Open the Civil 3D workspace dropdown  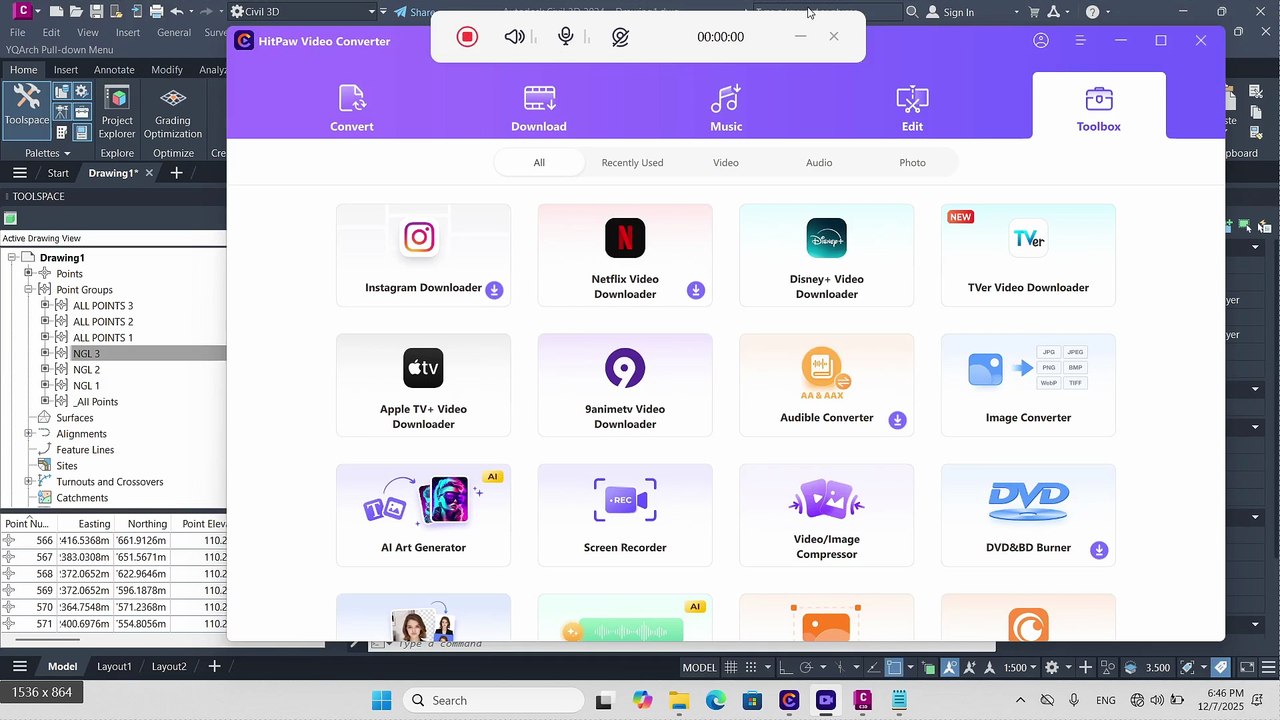[x=304, y=12]
